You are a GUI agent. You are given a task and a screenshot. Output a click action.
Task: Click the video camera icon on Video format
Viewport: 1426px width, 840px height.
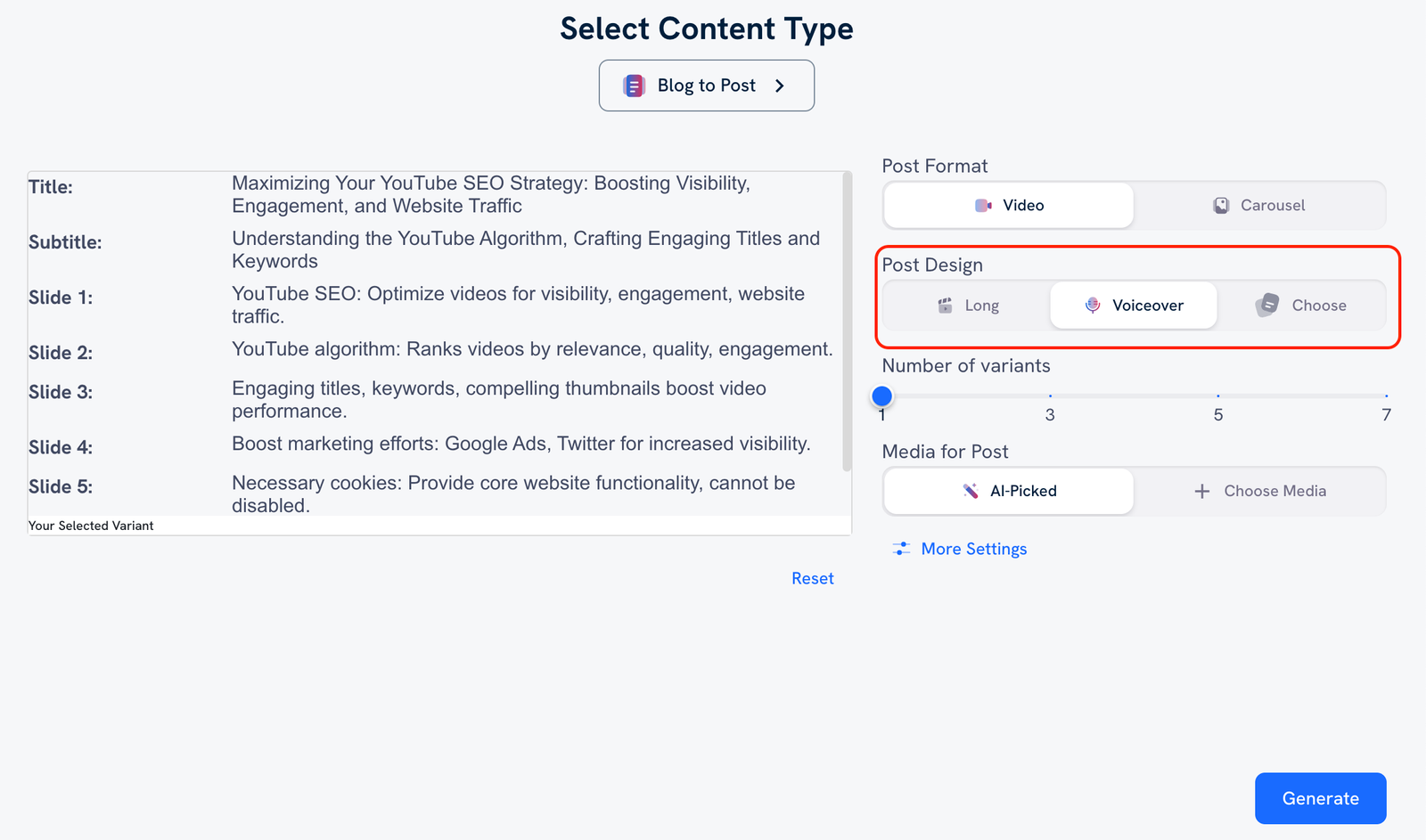(x=983, y=205)
